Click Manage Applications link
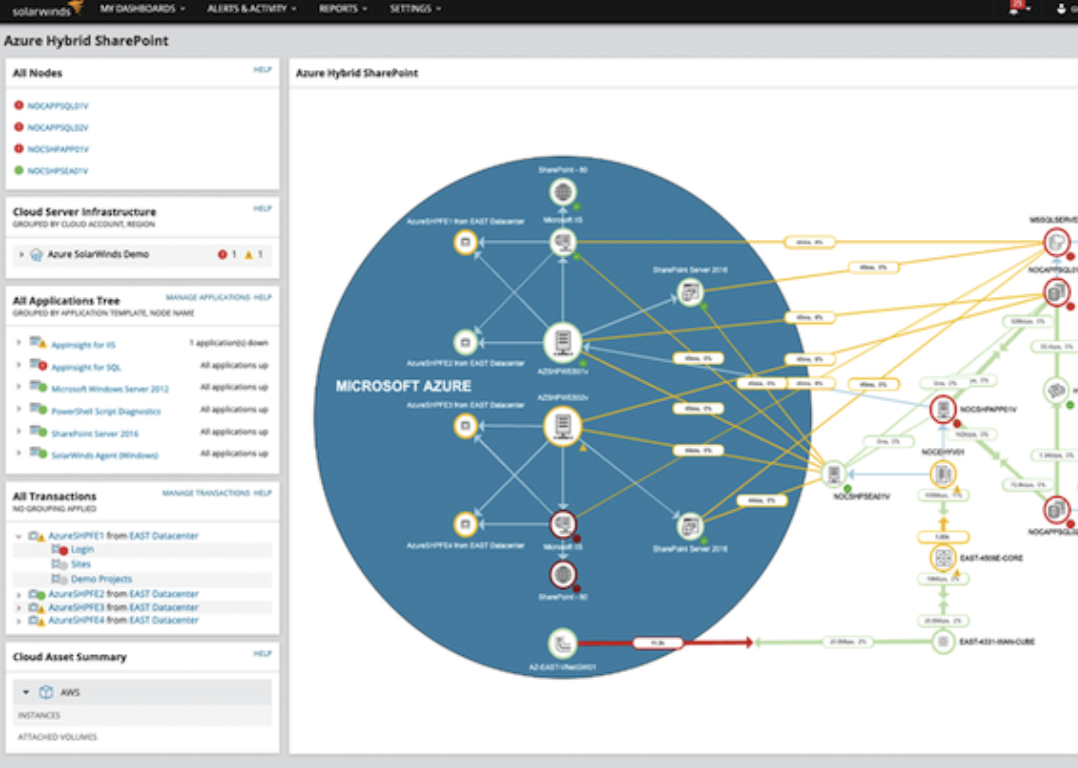Screen dimensions: 1078x768 pos(208,297)
